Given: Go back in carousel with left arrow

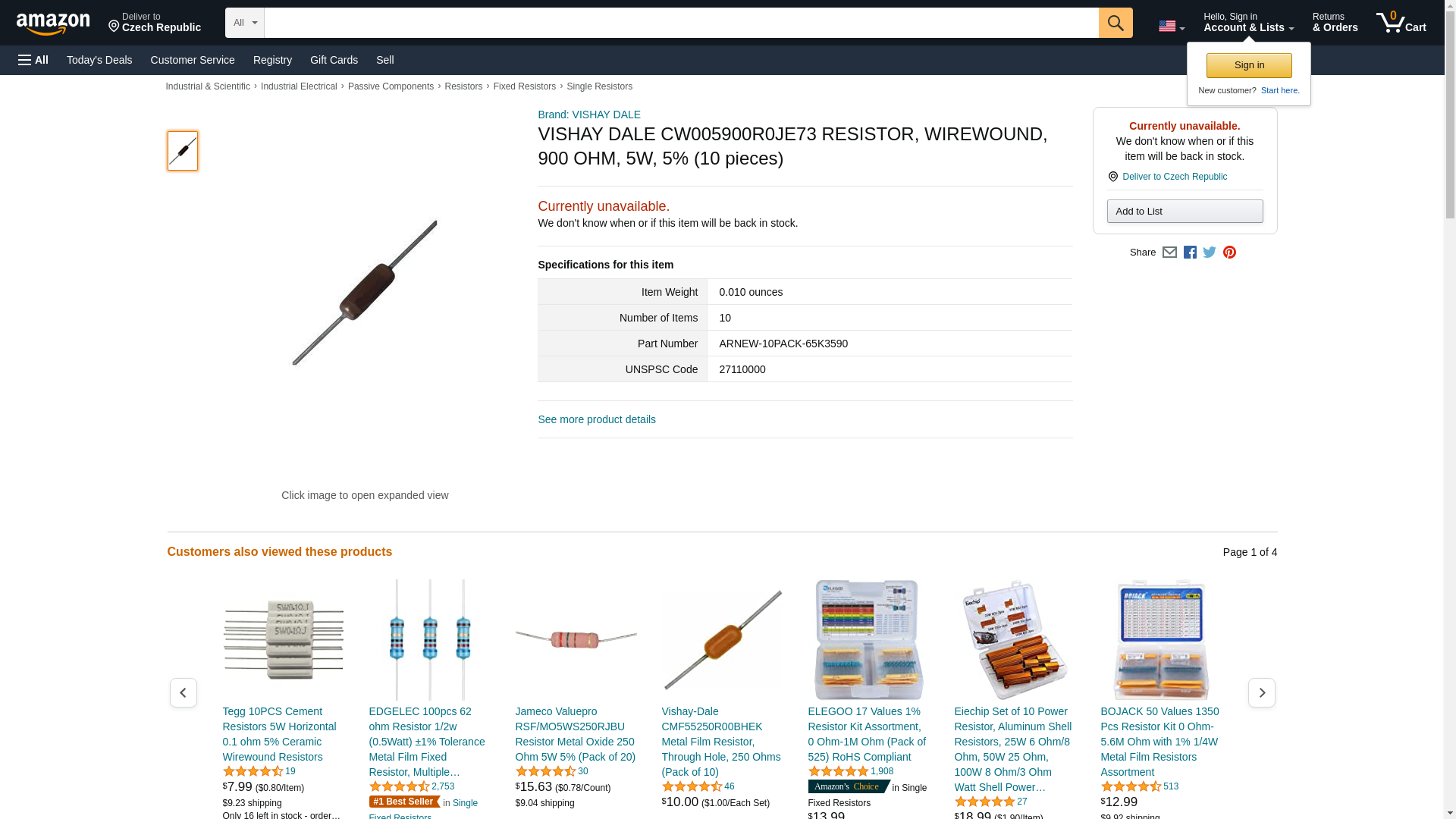Looking at the screenshot, I should (x=183, y=692).
